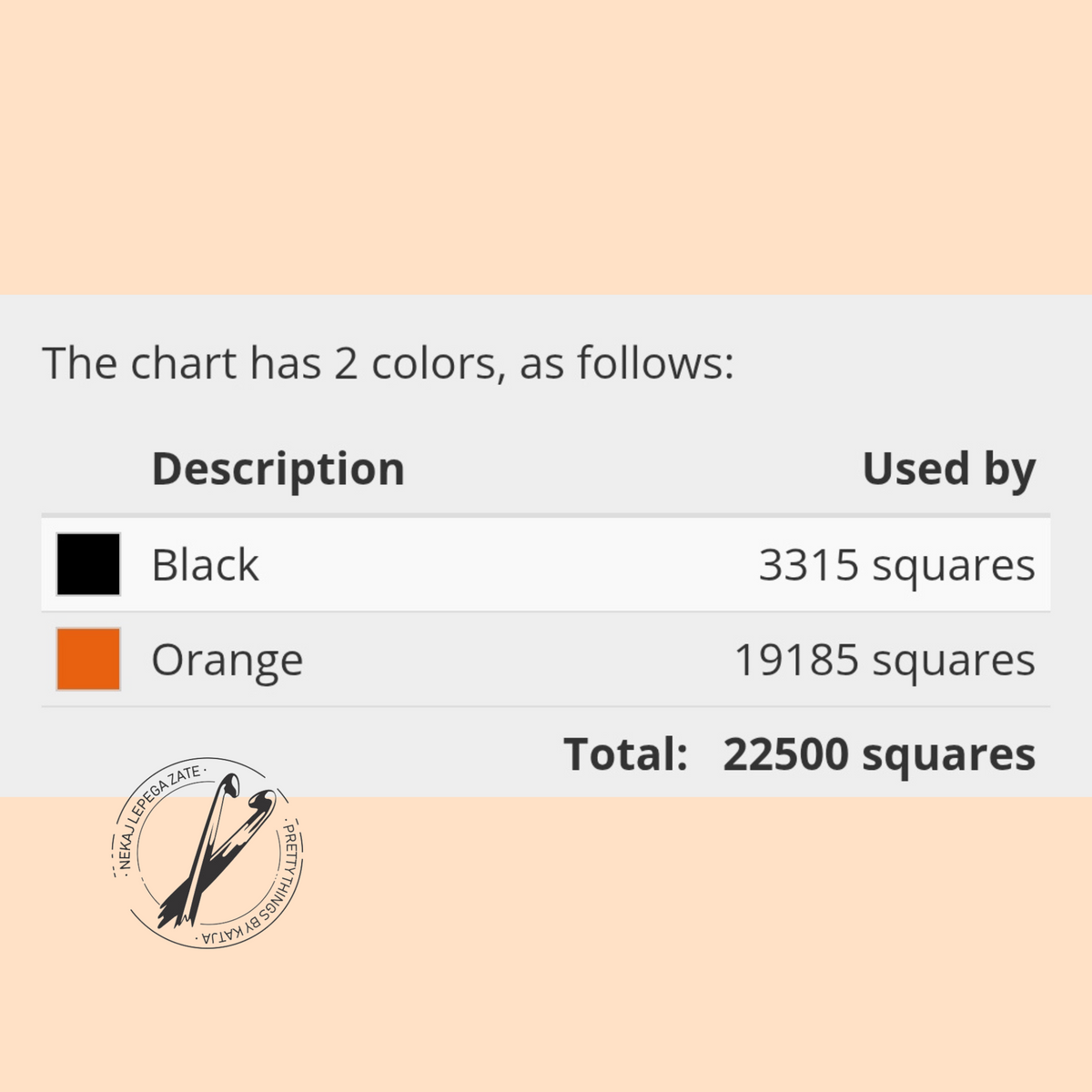Click the '19185 squares' count

click(885, 661)
